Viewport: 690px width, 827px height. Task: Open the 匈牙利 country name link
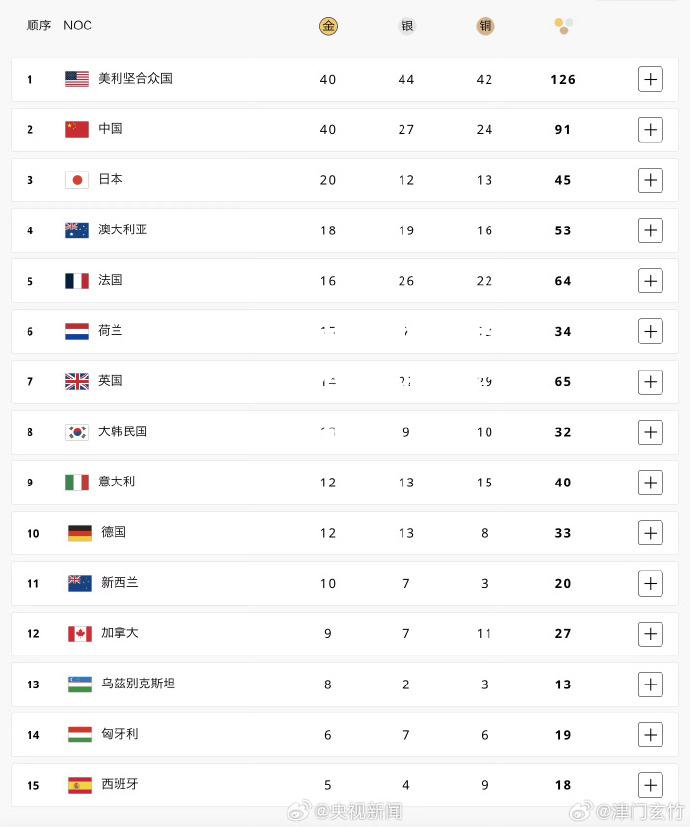[x=120, y=734]
